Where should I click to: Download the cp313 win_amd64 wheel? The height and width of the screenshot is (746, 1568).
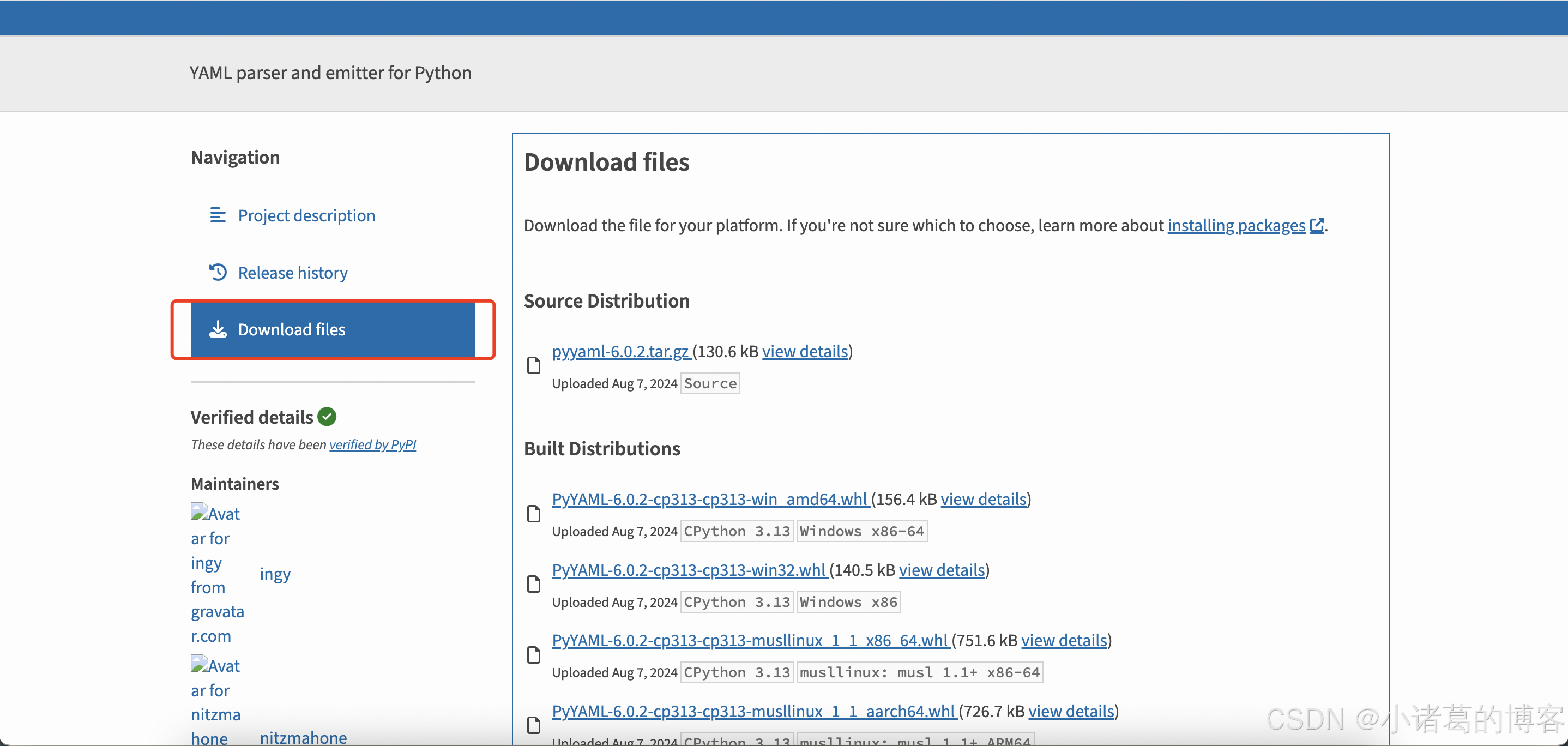[x=709, y=500]
